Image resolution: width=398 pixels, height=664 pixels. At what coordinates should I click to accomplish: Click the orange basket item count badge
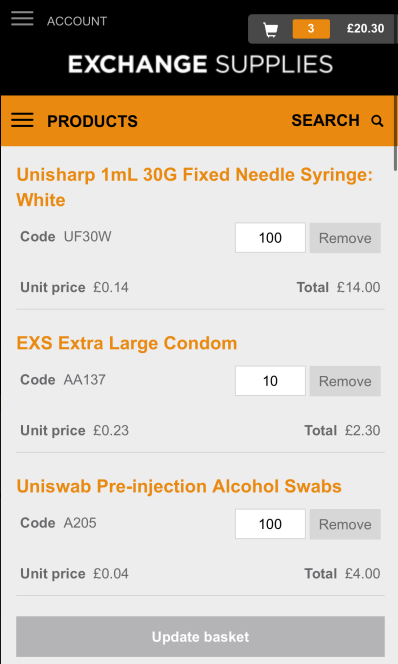(x=311, y=29)
